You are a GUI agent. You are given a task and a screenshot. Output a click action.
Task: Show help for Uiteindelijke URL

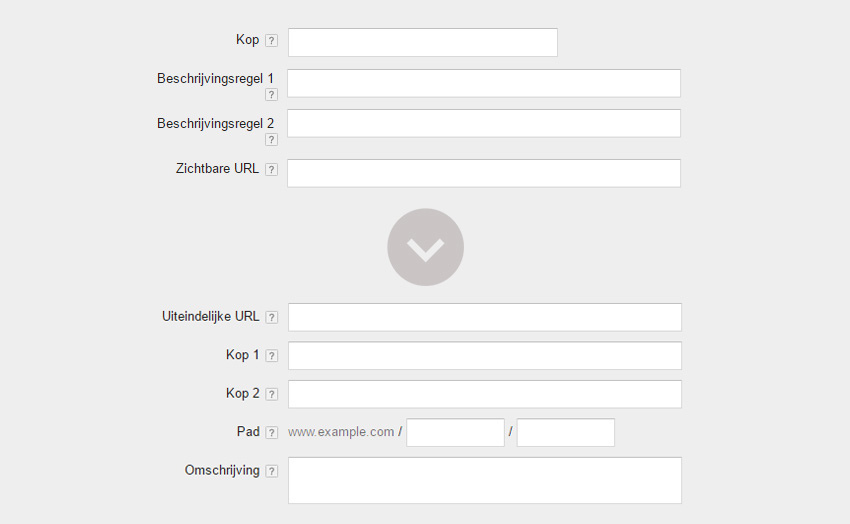click(x=272, y=318)
